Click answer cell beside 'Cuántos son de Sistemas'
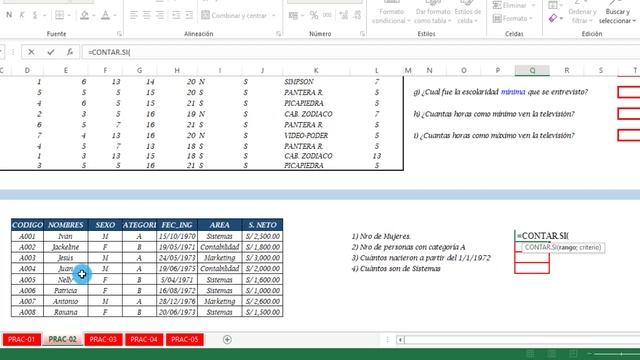Image resolution: width=640 pixels, height=360 pixels. (x=532, y=268)
